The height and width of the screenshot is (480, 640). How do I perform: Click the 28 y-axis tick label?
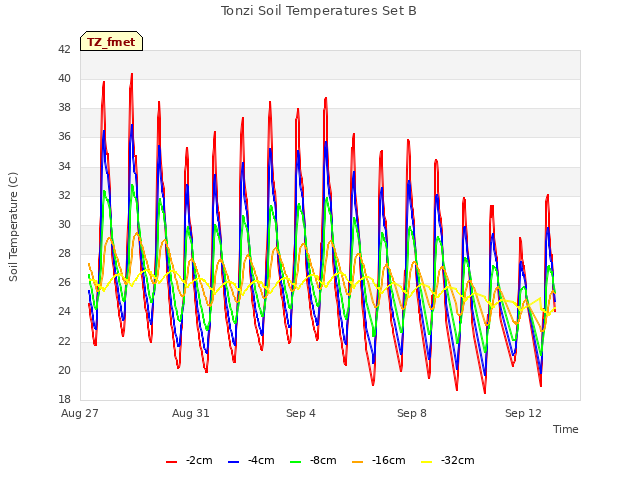pyautogui.click(x=64, y=253)
